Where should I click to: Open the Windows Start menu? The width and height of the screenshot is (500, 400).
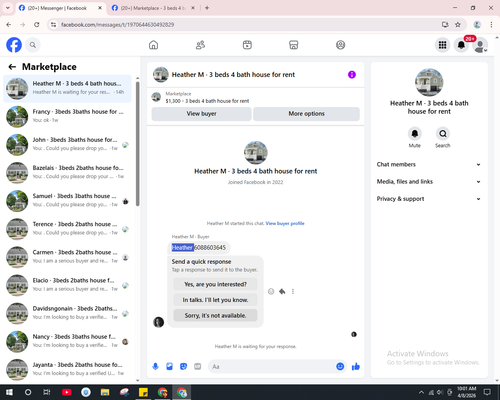coord(9,392)
